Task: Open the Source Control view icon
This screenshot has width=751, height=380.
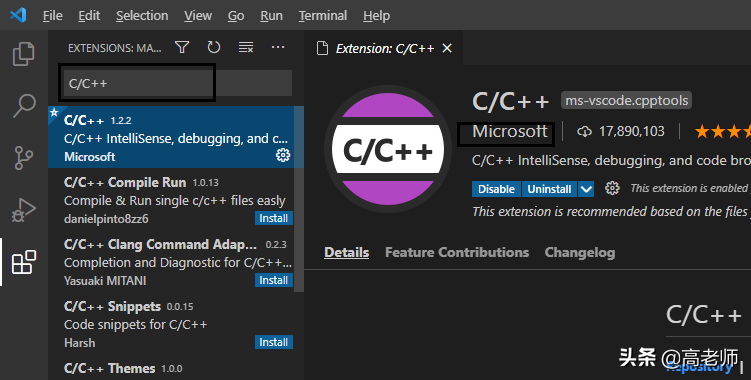Action: click(x=23, y=158)
